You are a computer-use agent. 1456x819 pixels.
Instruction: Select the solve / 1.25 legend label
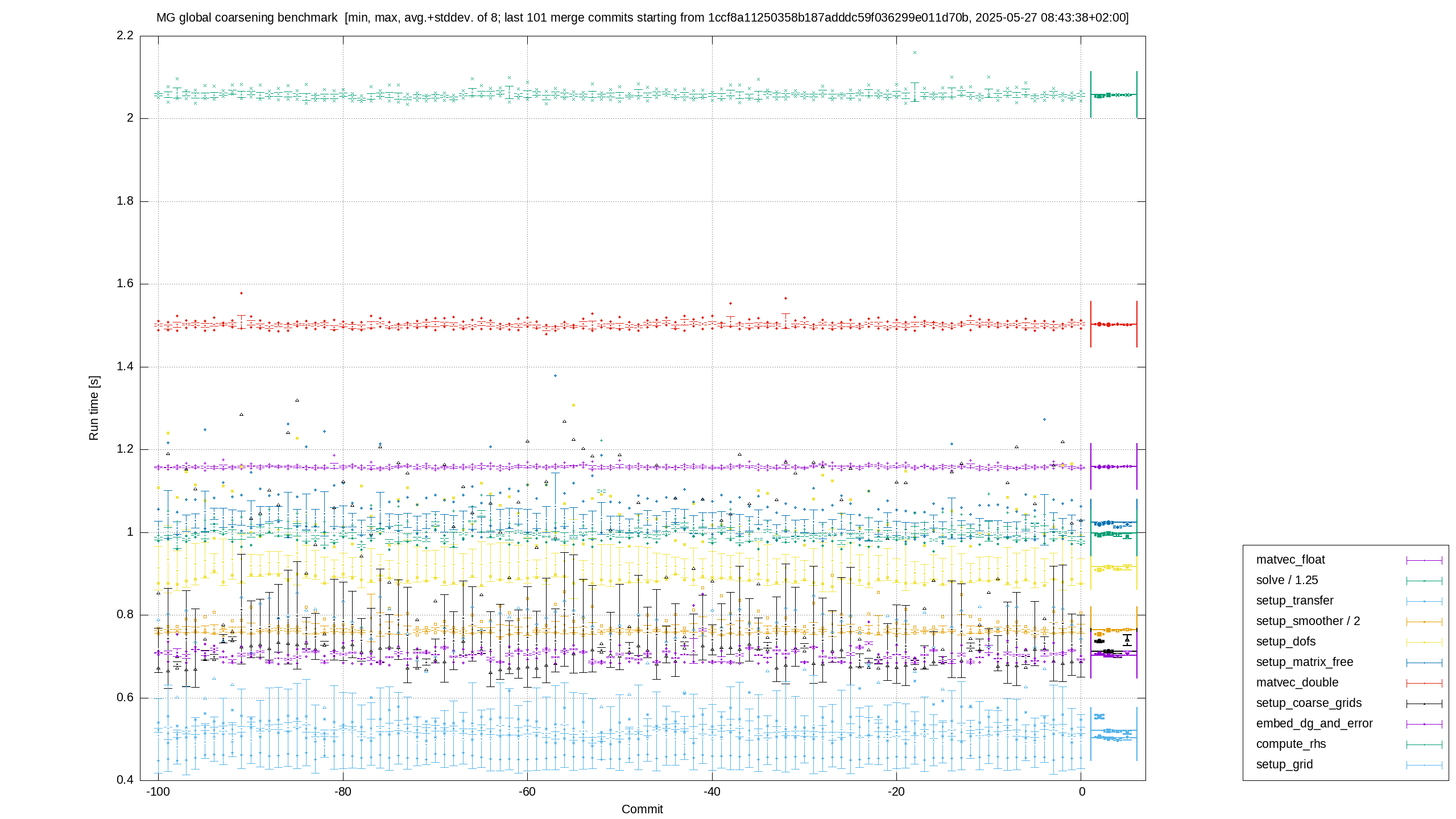(1287, 580)
